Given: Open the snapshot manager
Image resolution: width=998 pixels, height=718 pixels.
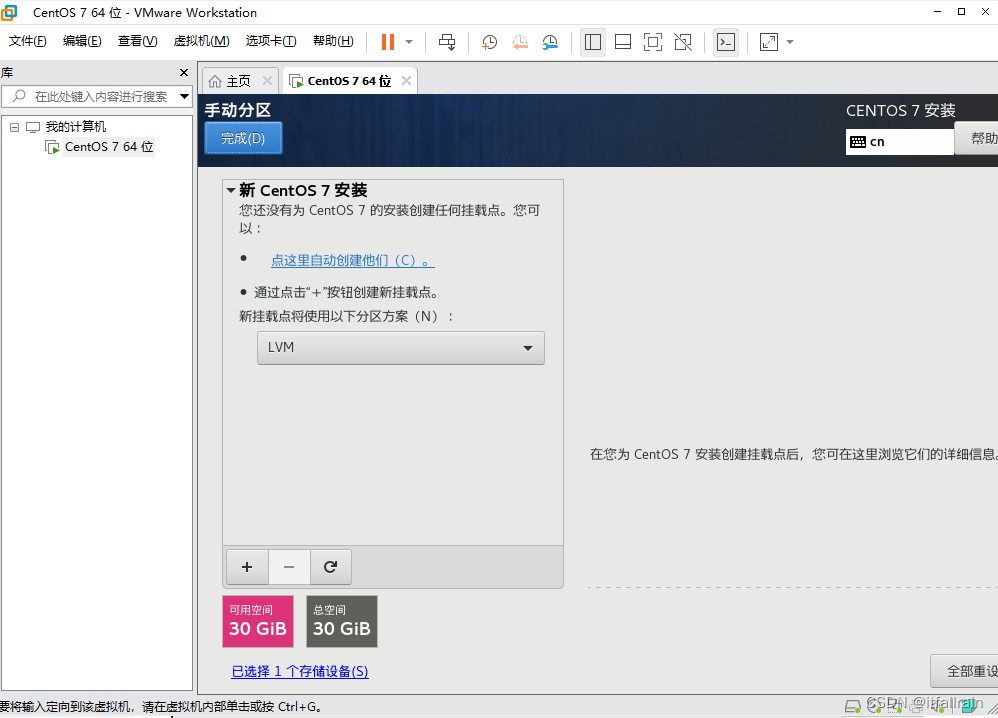Looking at the screenshot, I should point(550,42).
